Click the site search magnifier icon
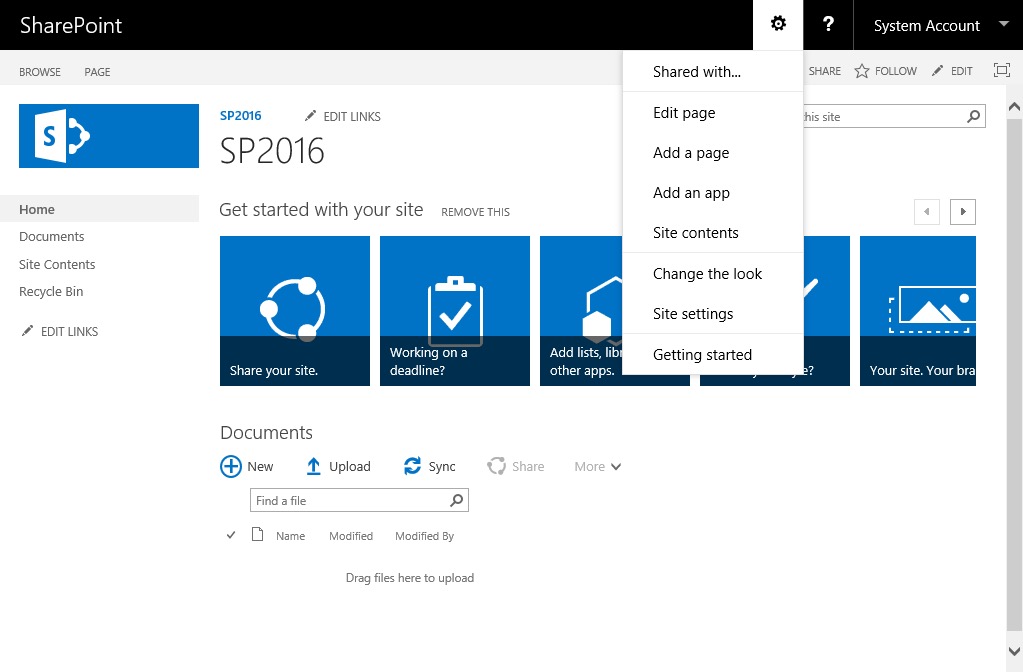The width and height of the screenshot is (1023, 672). coord(973,117)
